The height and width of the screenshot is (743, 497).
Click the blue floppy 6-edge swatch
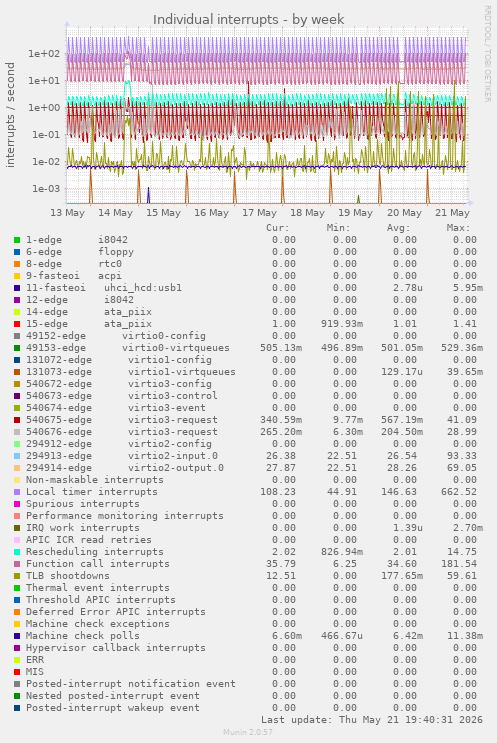coord(17,252)
